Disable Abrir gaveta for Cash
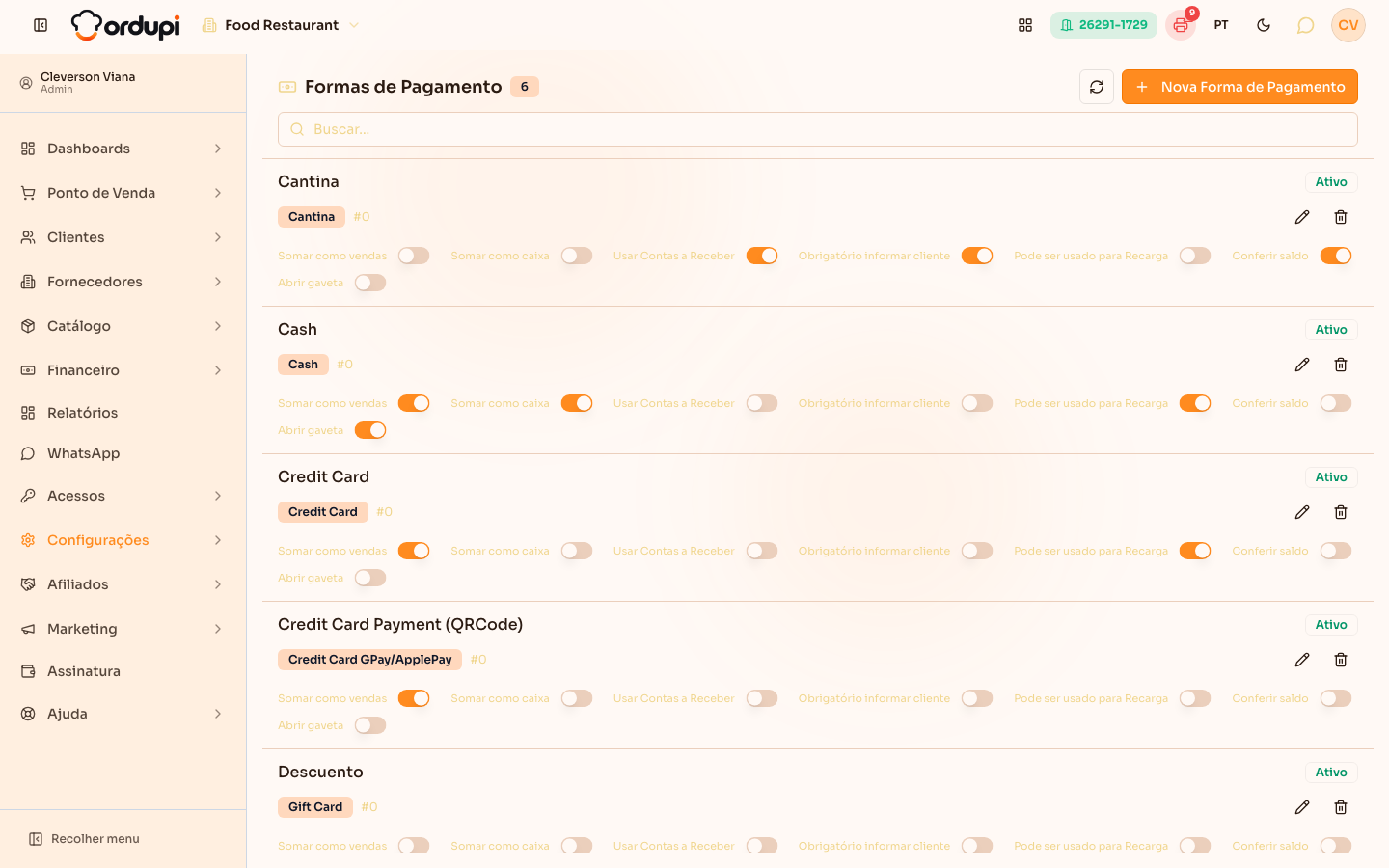 pos(370,430)
